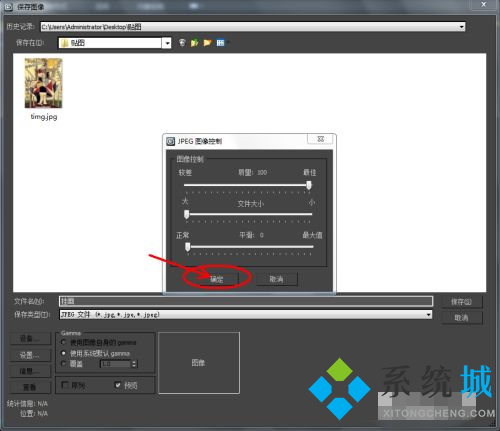Select the timg.jpg file name label
This screenshot has width=500, height=431.
click(x=44, y=117)
